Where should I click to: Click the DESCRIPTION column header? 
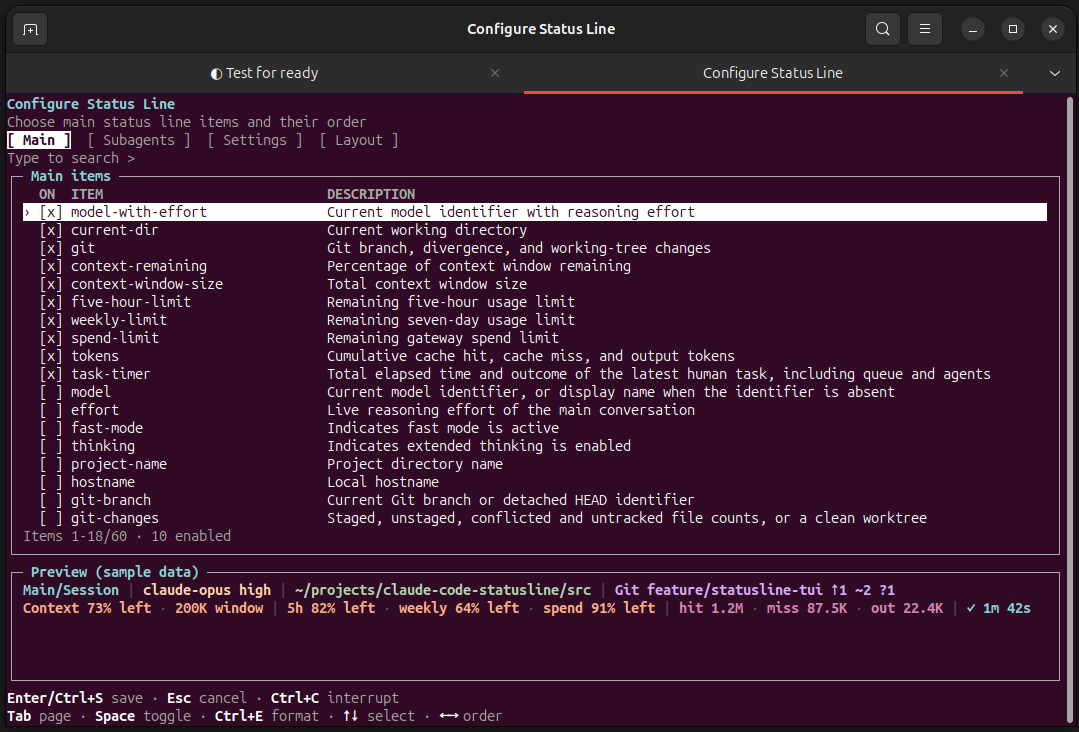click(371, 194)
